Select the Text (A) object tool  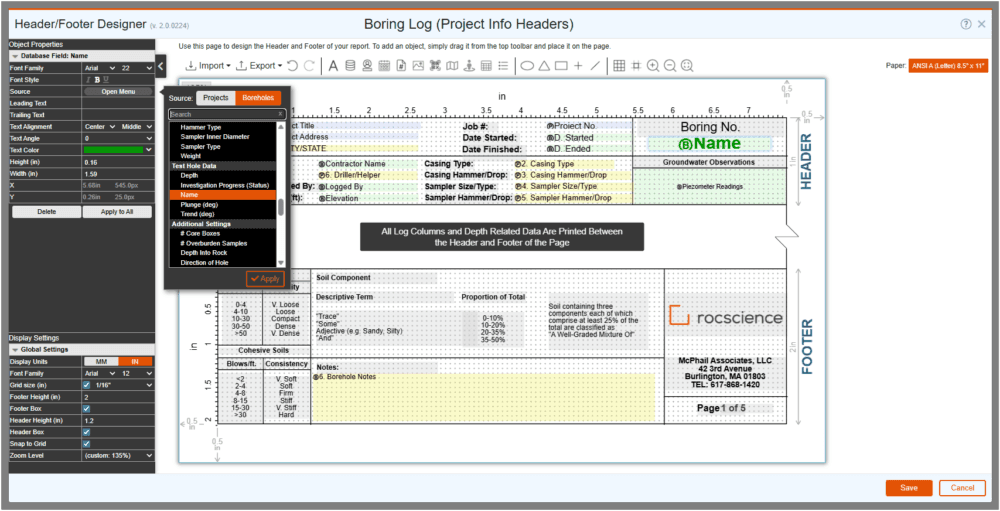(x=333, y=65)
